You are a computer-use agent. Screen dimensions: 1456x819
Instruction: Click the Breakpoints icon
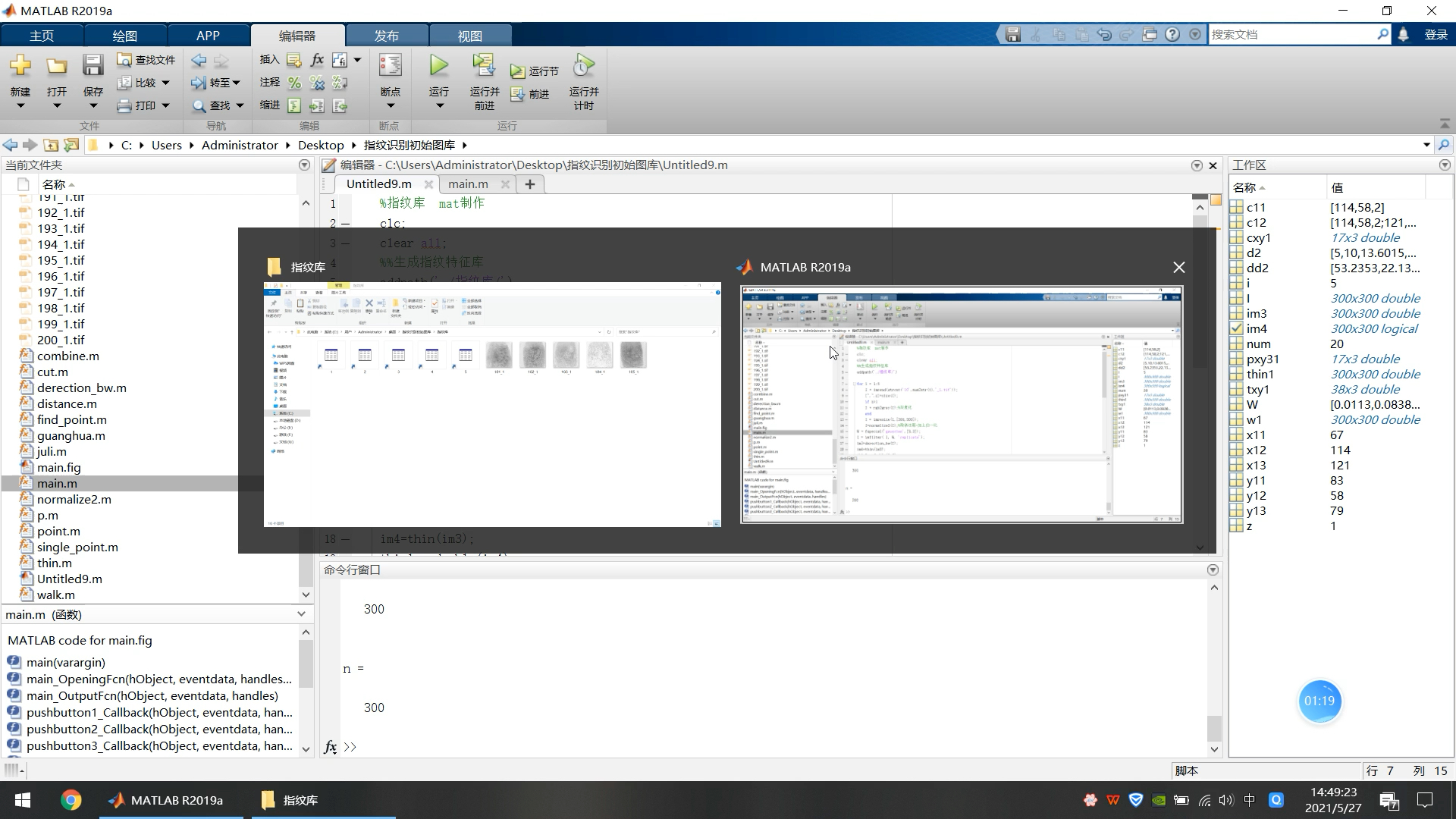pyautogui.click(x=390, y=67)
